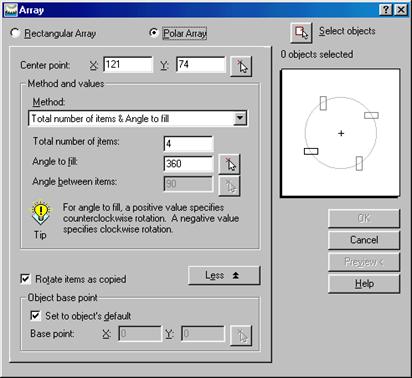Click the Select objects pick icon
Viewport: 412px width, 378px height.
click(301, 33)
